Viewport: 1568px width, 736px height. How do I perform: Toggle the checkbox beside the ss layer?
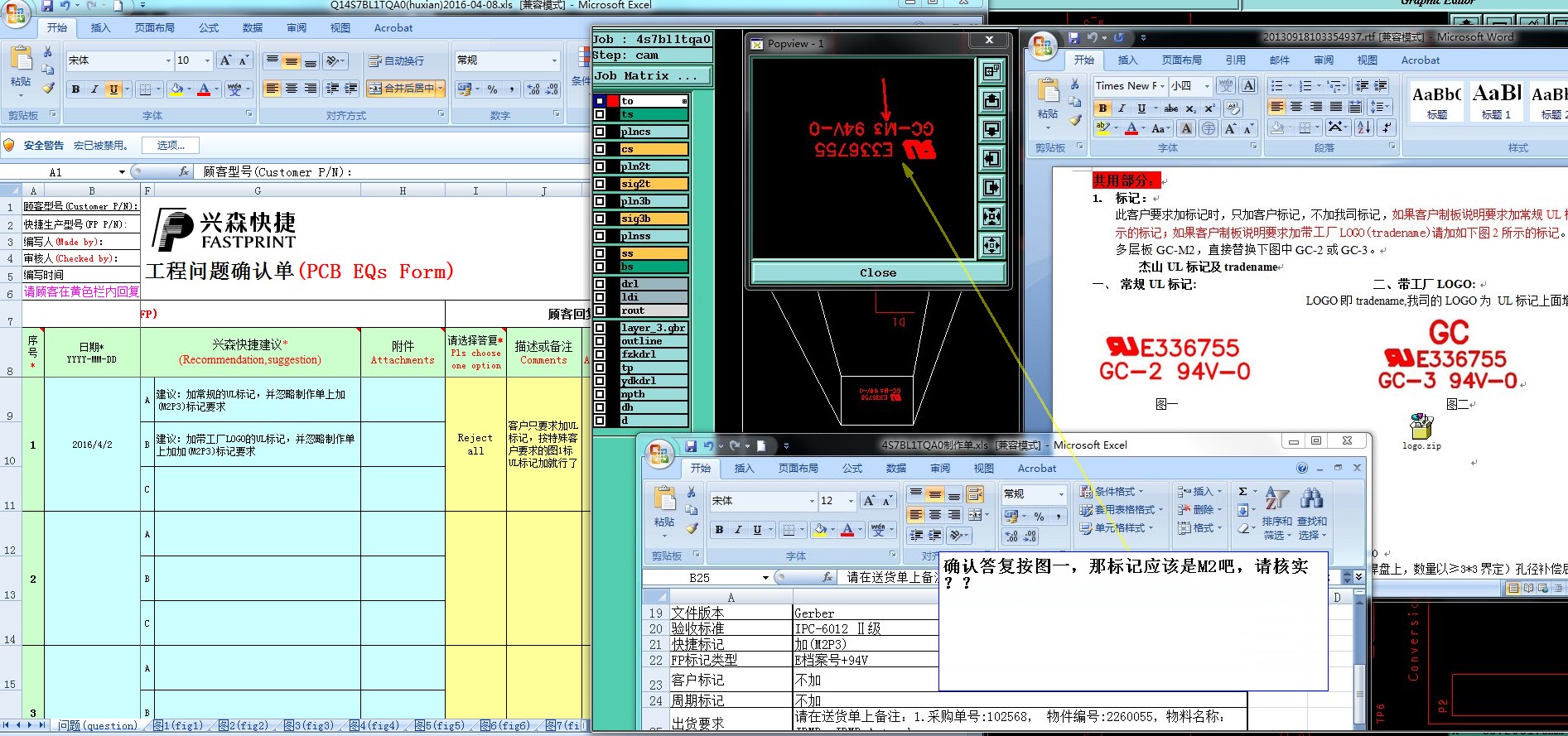pyautogui.click(x=600, y=253)
